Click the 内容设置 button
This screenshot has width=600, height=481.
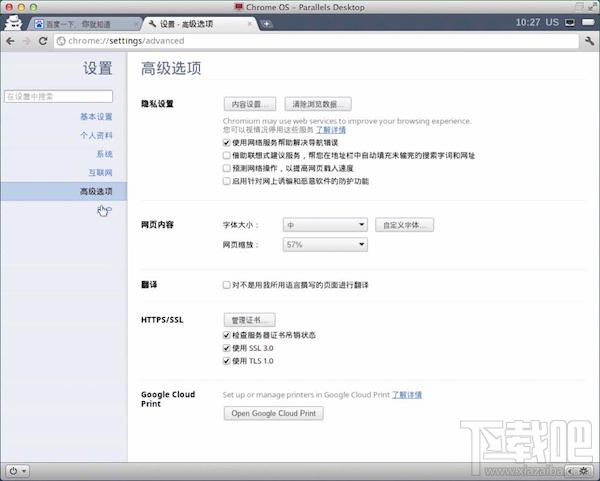coord(250,104)
